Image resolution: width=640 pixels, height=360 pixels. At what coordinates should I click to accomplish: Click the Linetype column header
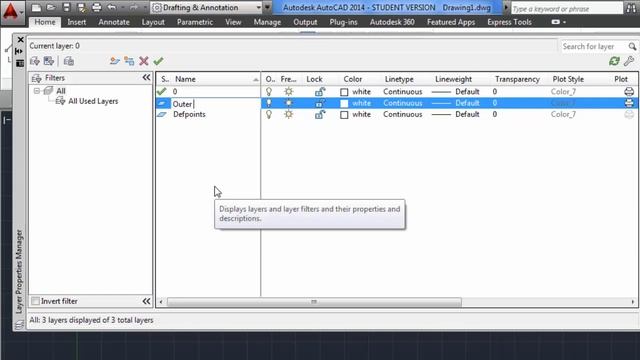pyautogui.click(x=399, y=79)
